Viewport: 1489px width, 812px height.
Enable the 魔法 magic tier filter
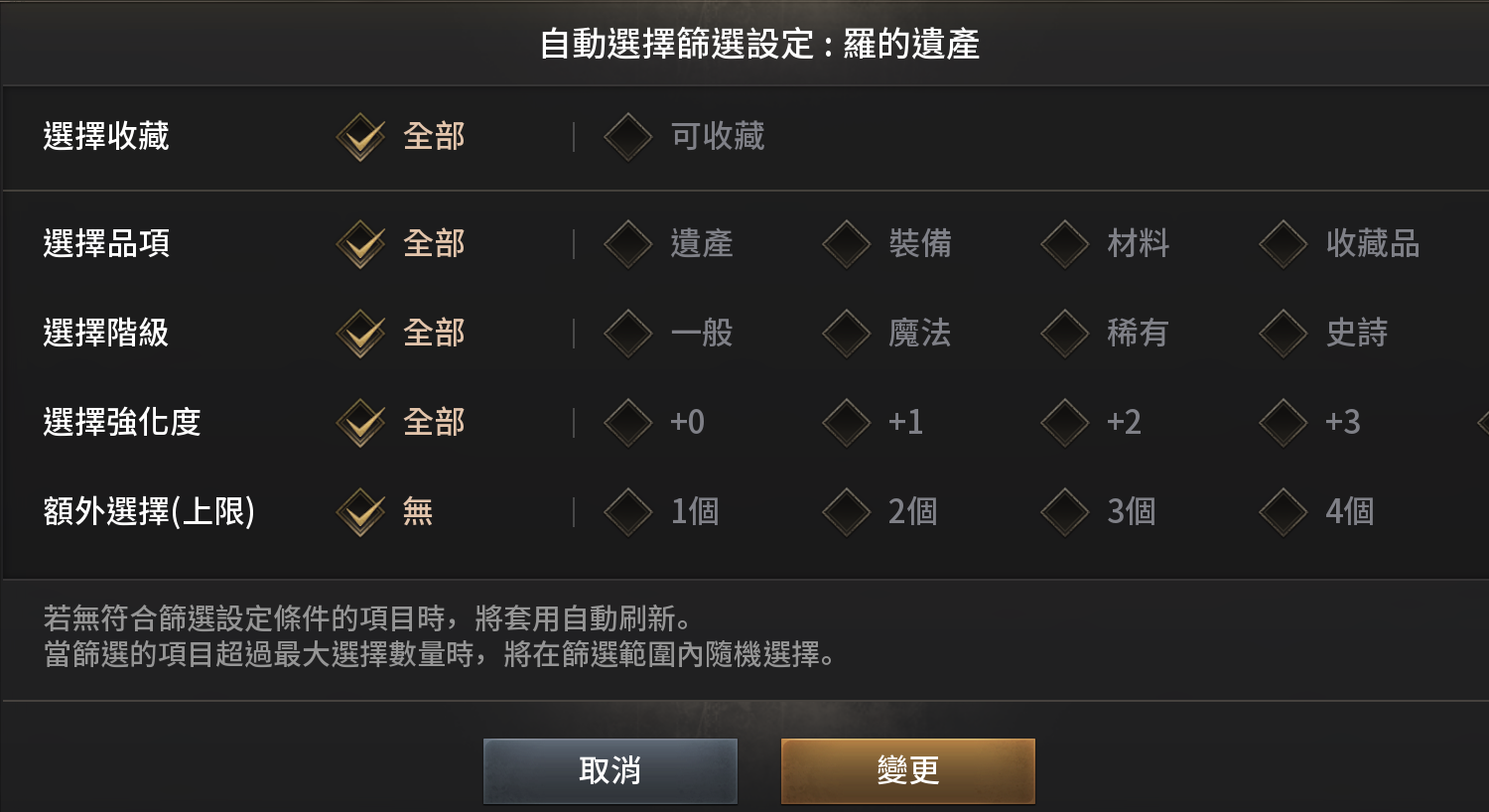847,334
